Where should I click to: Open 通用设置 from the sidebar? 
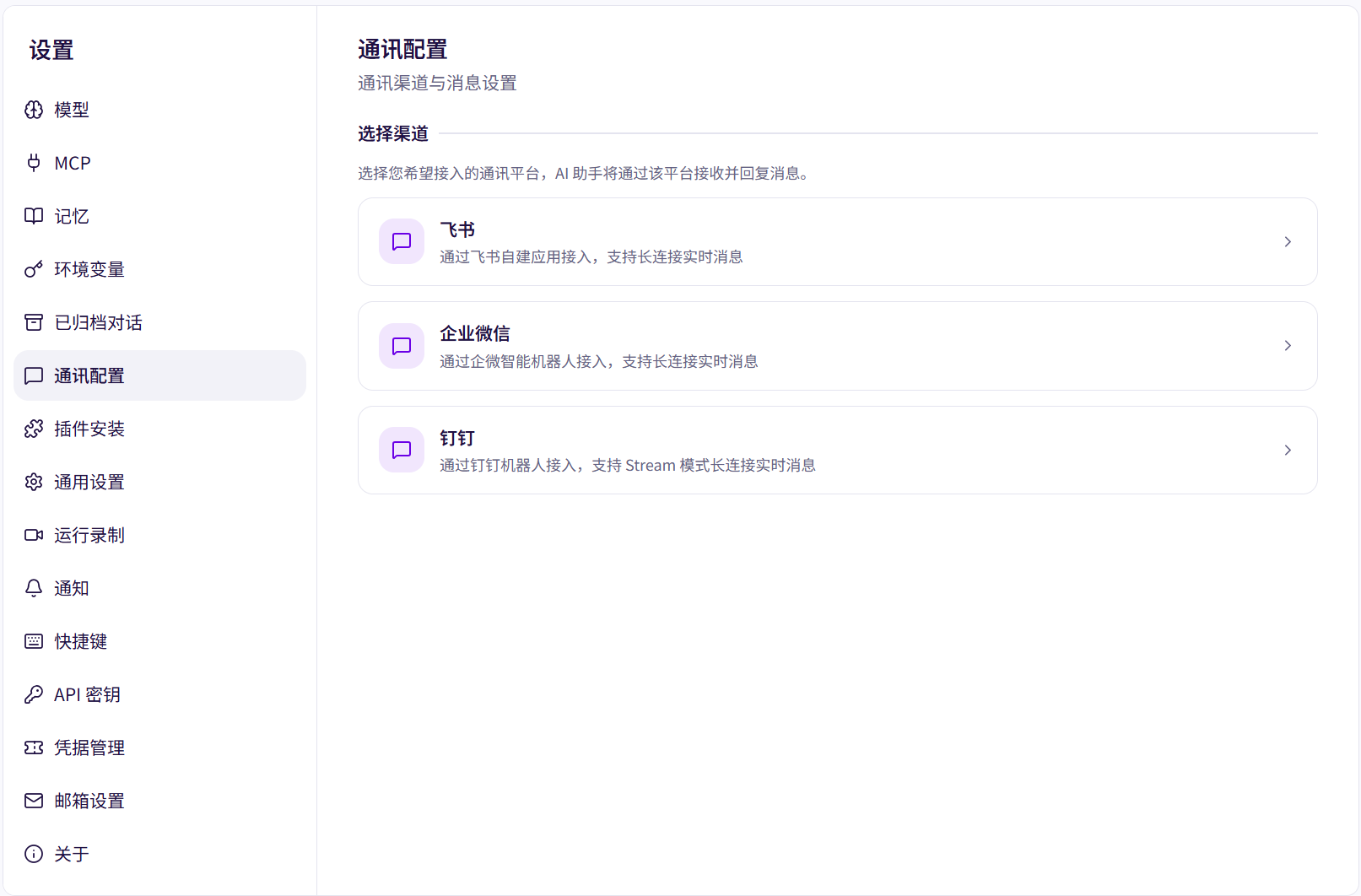click(159, 482)
